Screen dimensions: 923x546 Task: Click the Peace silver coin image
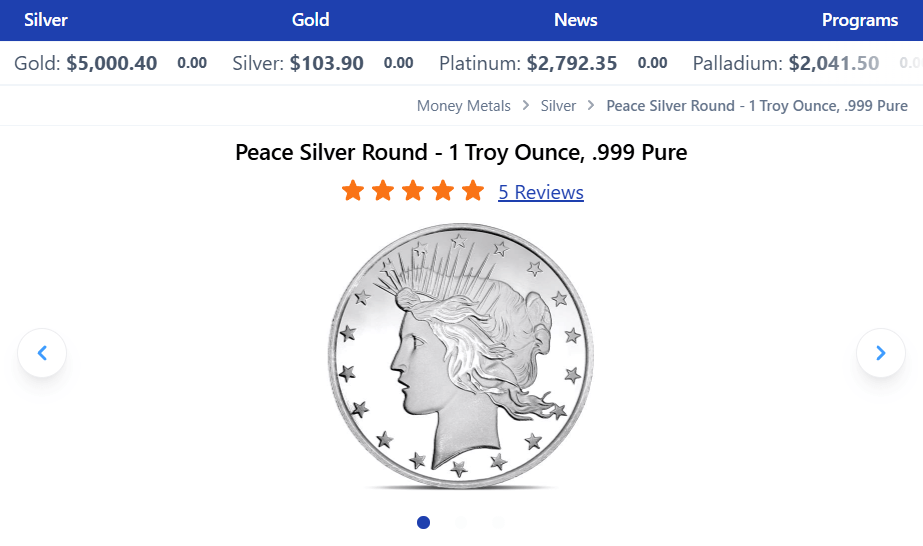click(x=460, y=356)
